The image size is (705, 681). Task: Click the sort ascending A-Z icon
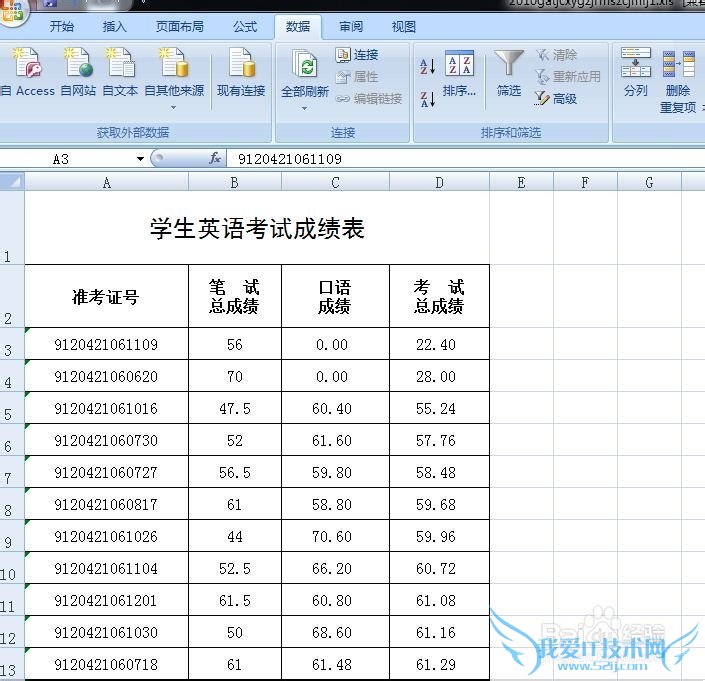pos(427,67)
